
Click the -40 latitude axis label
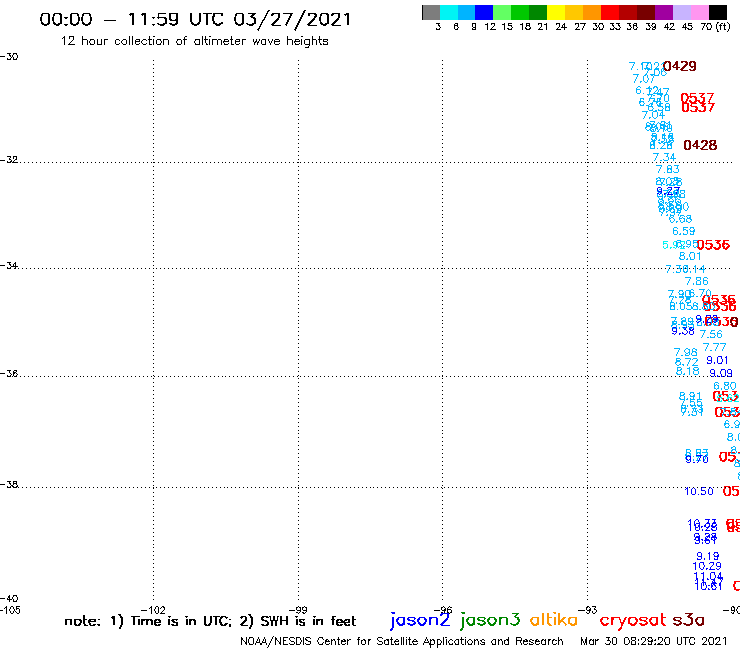pos(9,599)
